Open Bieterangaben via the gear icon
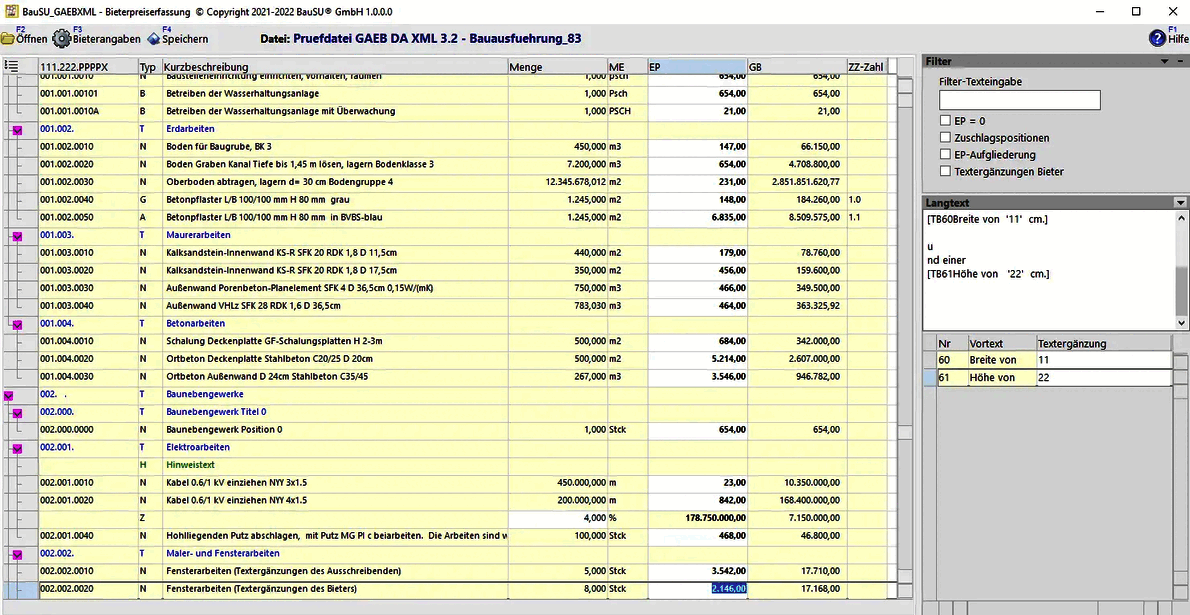The height and width of the screenshot is (615, 1190). point(63,38)
